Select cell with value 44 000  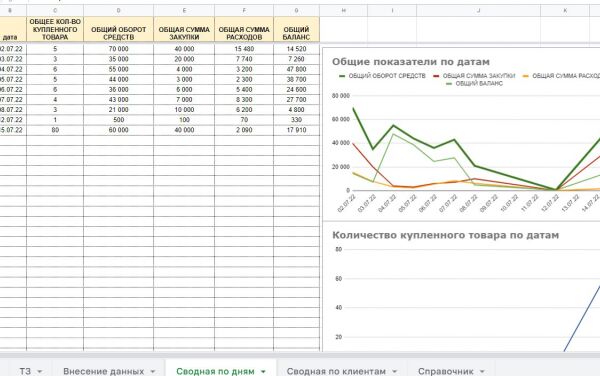click(119, 80)
